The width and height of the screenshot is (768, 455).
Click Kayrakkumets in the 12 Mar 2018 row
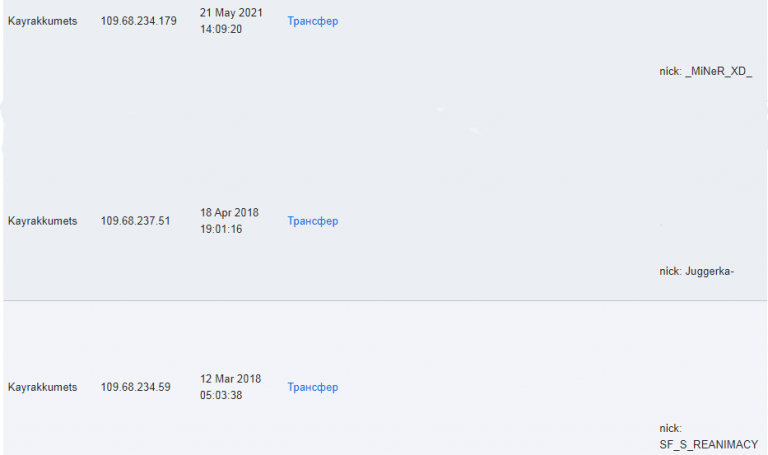[43, 387]
